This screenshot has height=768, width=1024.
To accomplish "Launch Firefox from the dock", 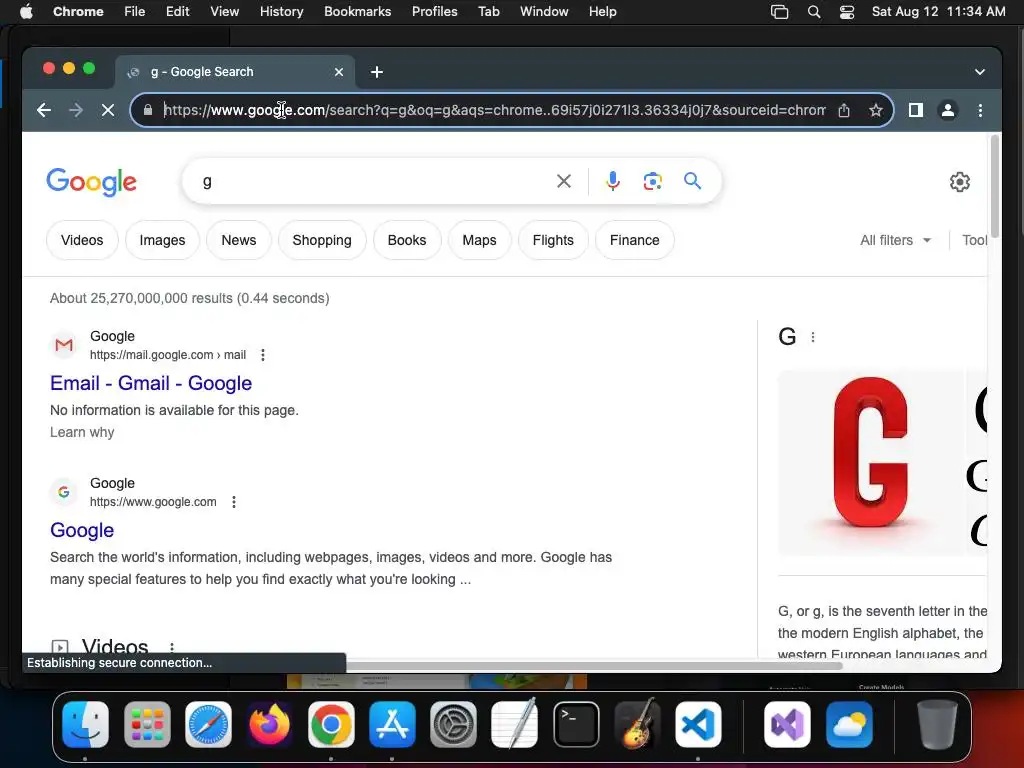I will (270, 724).
